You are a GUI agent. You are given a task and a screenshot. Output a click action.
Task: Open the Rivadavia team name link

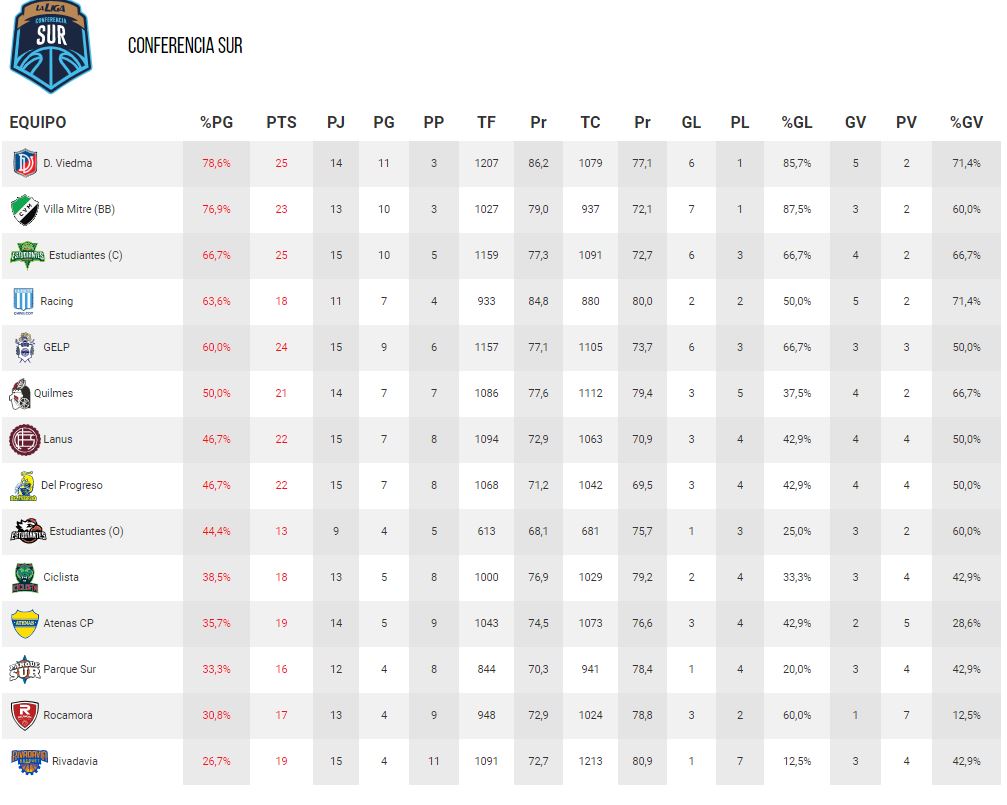pos(70,761)
